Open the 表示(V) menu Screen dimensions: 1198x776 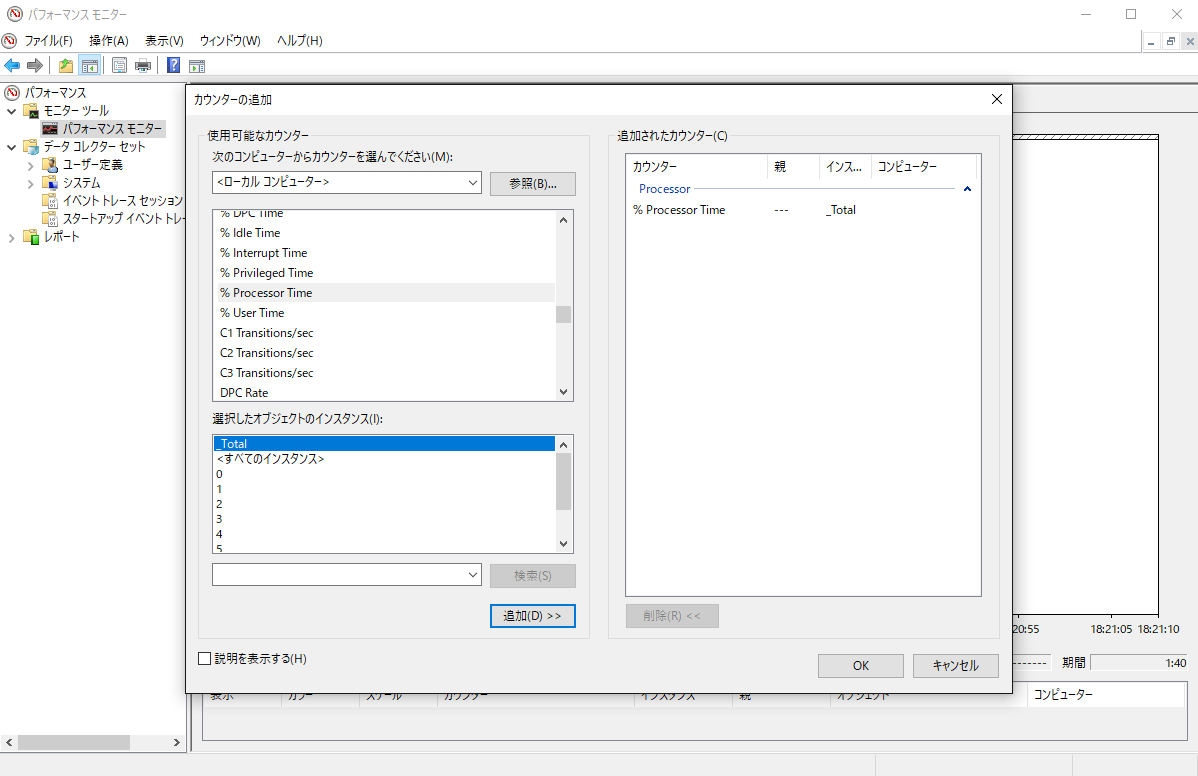[164, 40]
